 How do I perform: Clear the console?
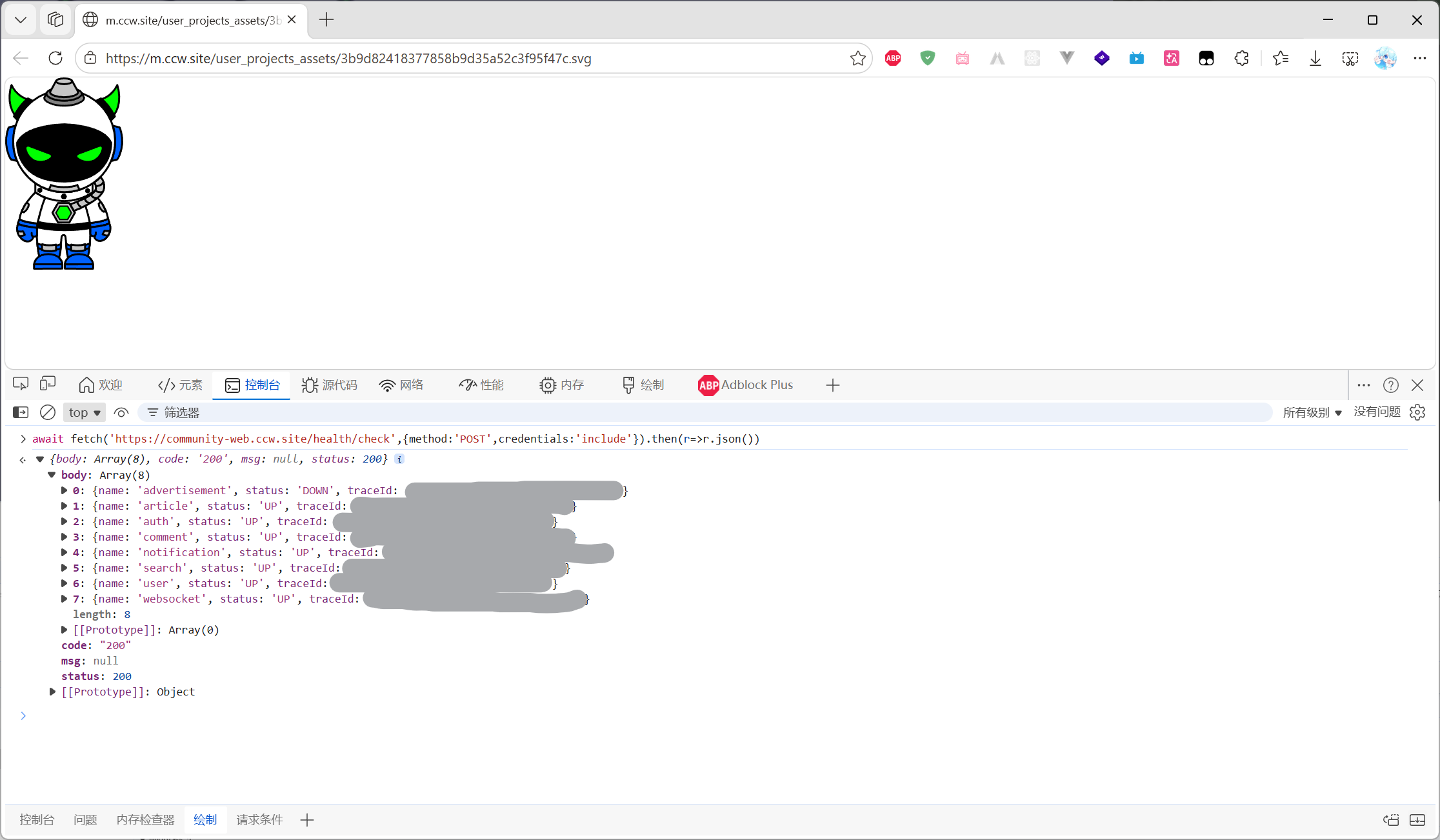pos(48,412)
